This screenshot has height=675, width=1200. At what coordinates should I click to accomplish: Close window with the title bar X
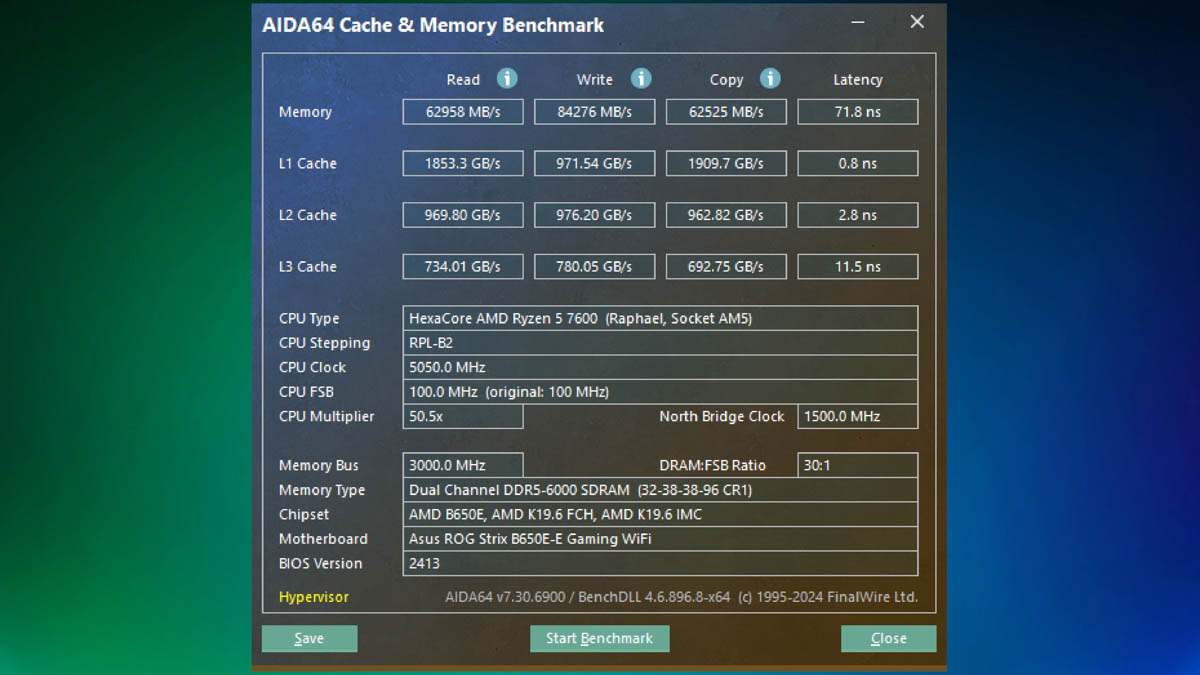click(916, 22)
